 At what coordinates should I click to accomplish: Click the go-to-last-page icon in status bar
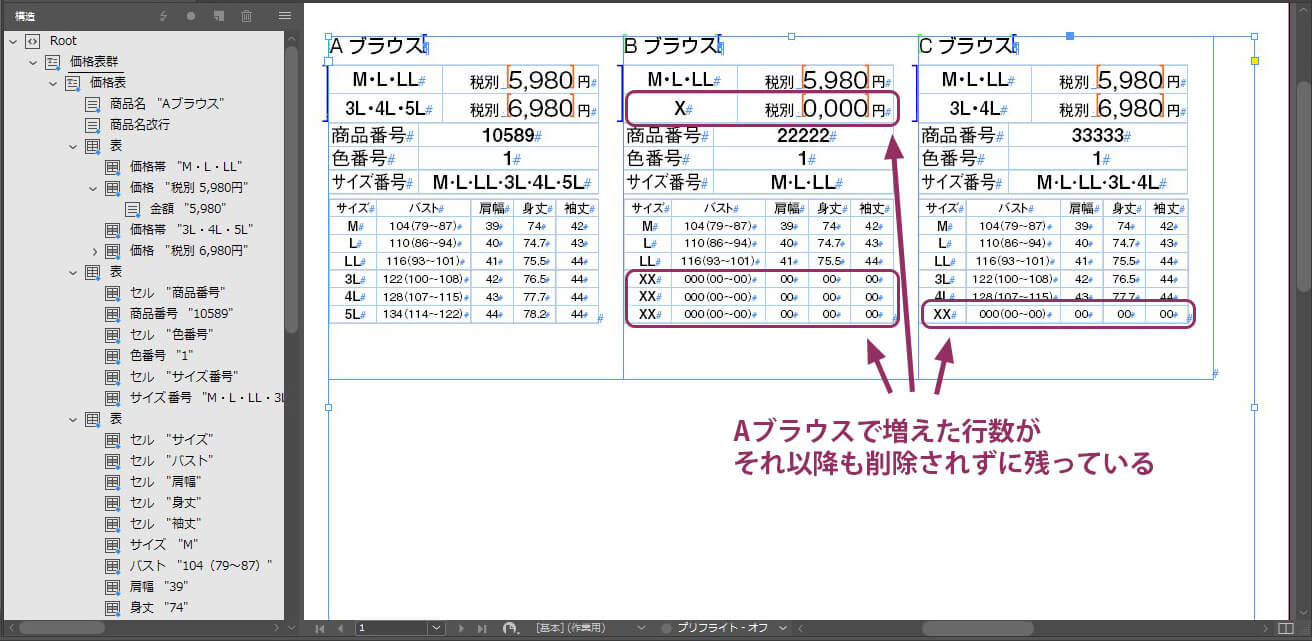(x=483, y=629)
